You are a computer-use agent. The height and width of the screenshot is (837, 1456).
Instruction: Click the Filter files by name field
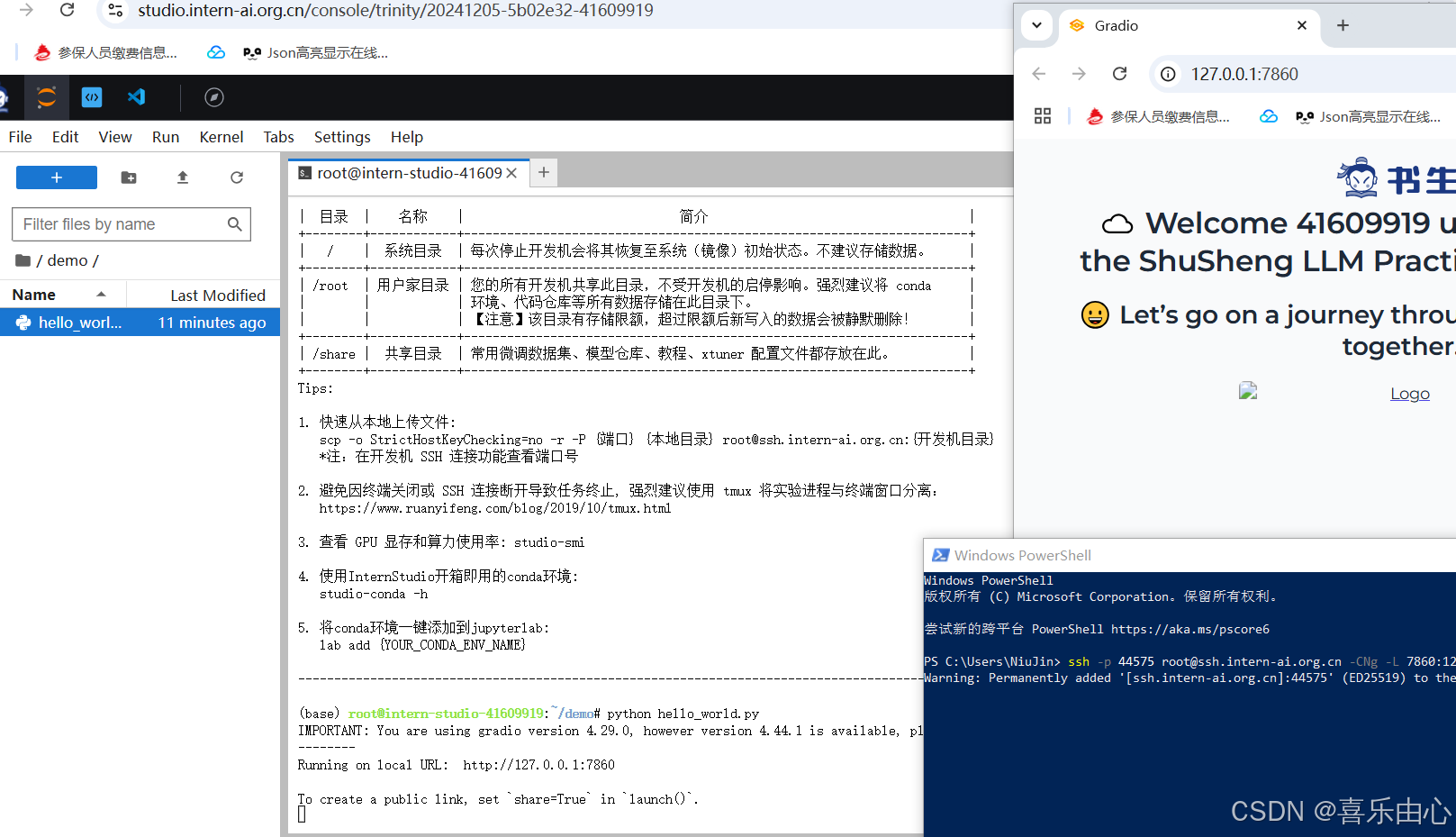point(122,223)
